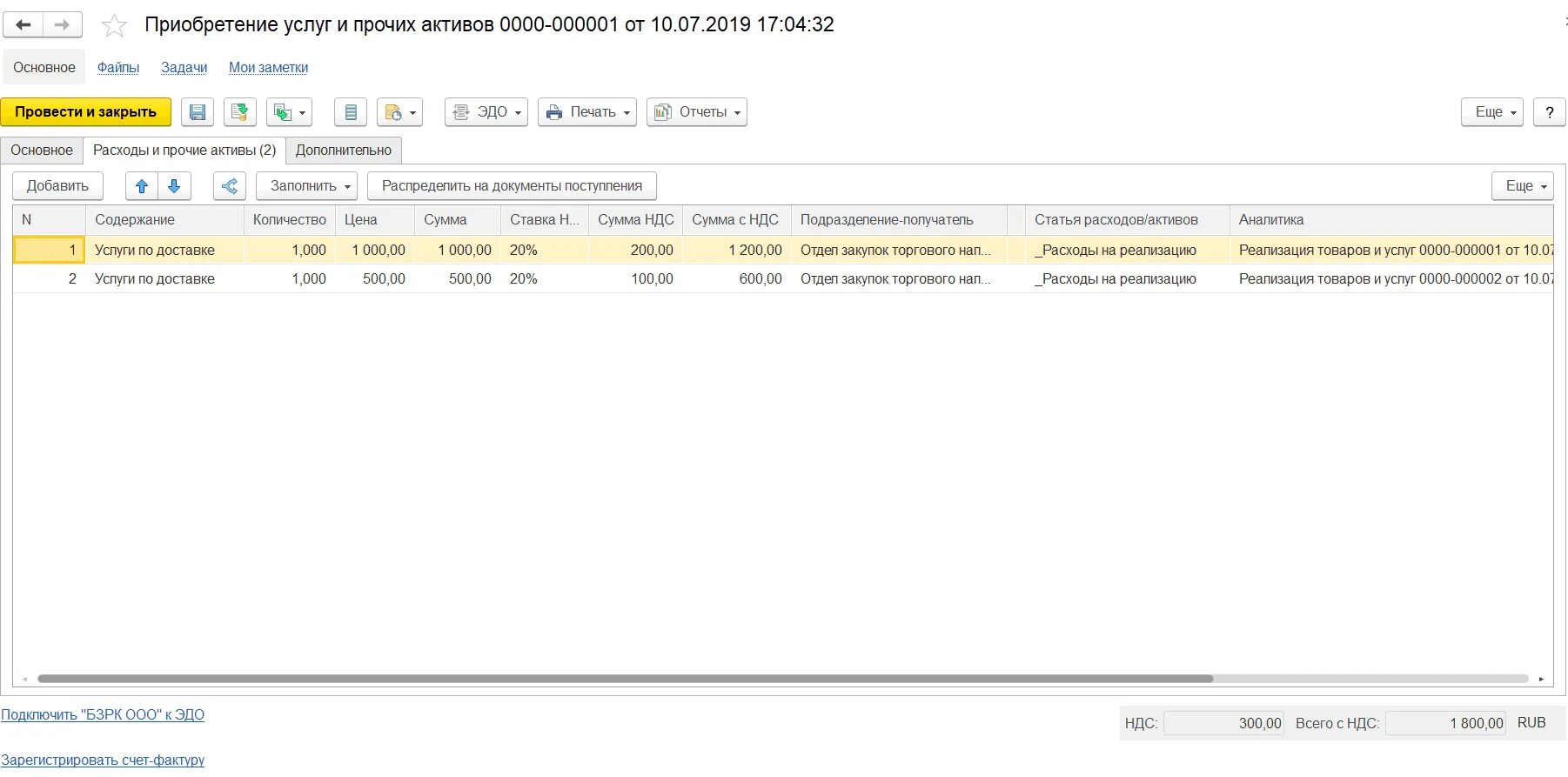
Task: Select row 1 Услуги по доставке cell
Action: point(164,251)
